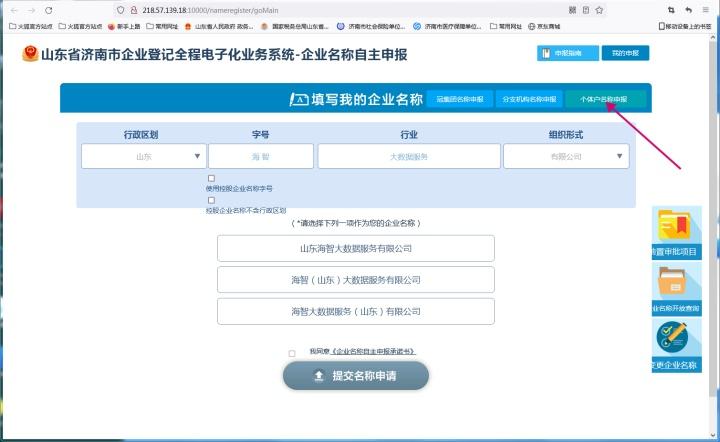Switch to the 分支机构名称申报 tab
The height and width of the screenshot is (442, 720).
tap(529, 99)
